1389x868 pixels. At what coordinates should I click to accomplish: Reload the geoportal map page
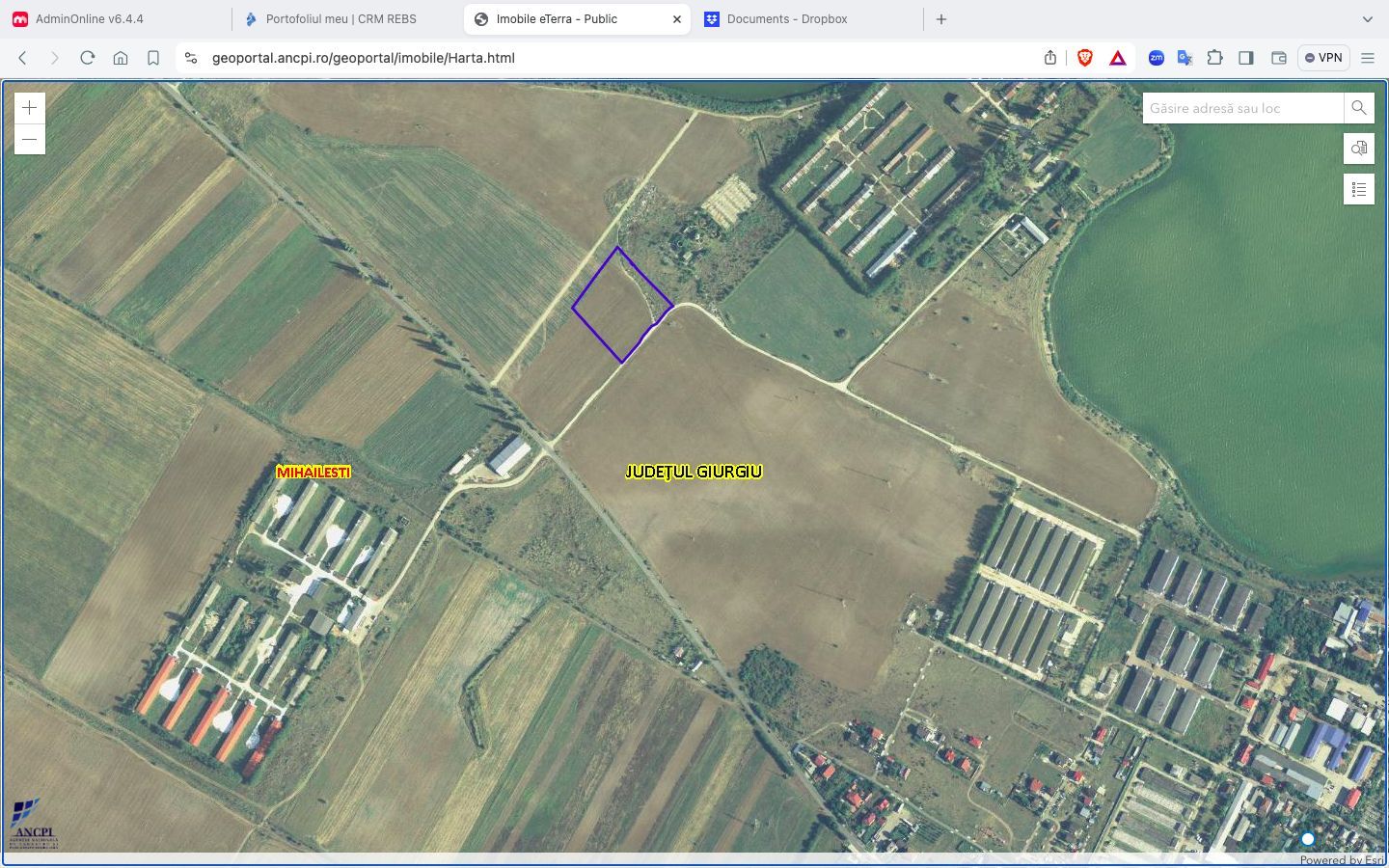(87, 57)
